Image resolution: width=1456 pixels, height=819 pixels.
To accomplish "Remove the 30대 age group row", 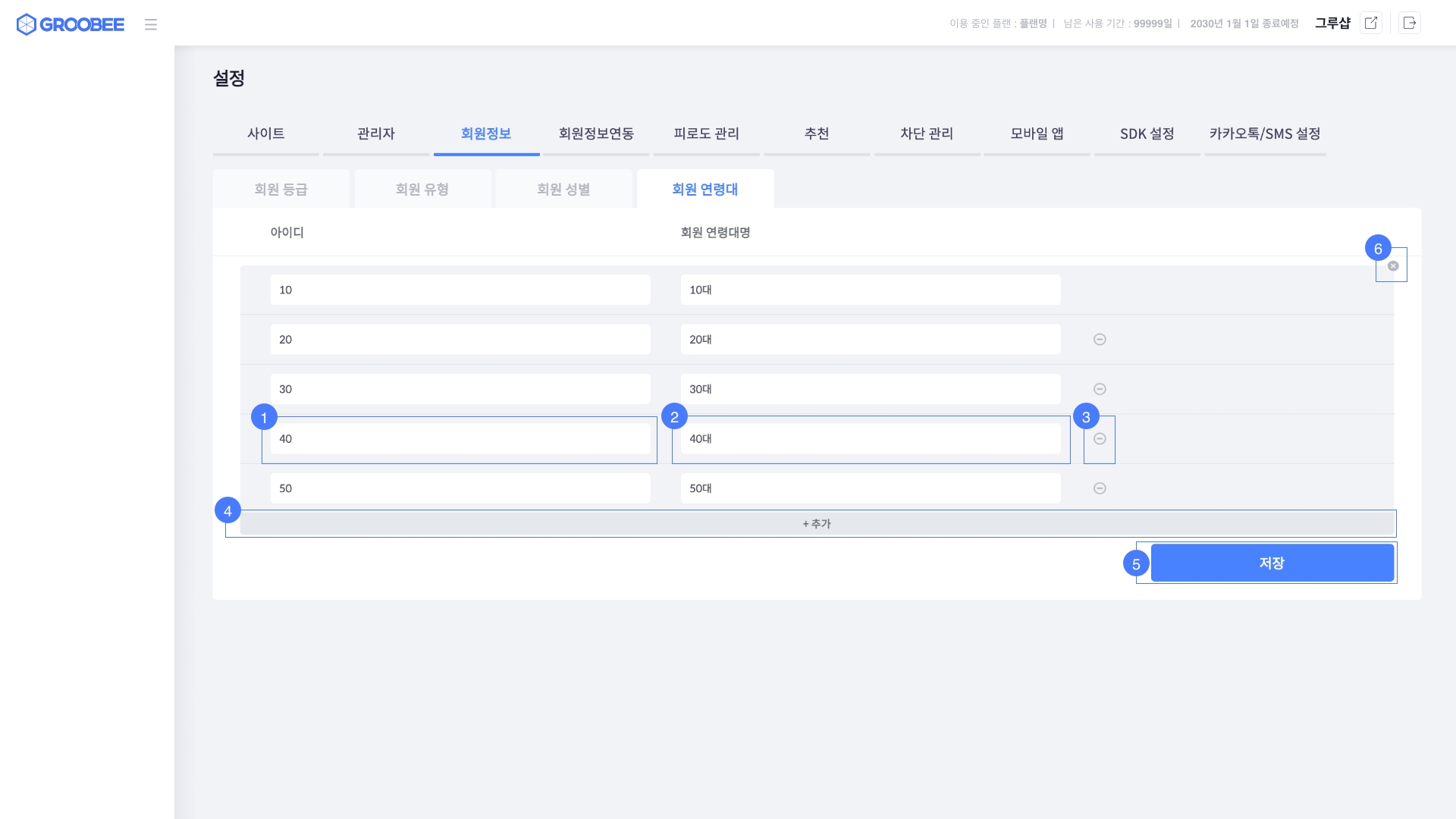I will point(1100,389).
